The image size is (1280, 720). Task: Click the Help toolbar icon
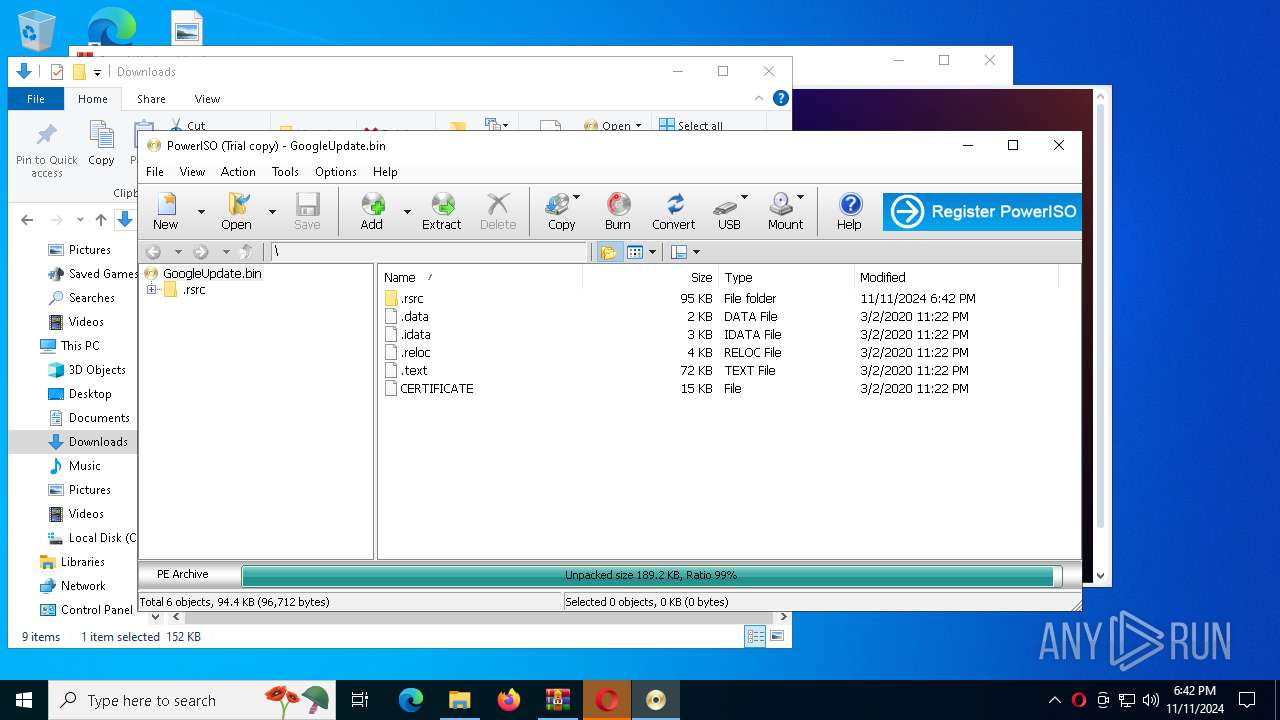coord(849,212)
